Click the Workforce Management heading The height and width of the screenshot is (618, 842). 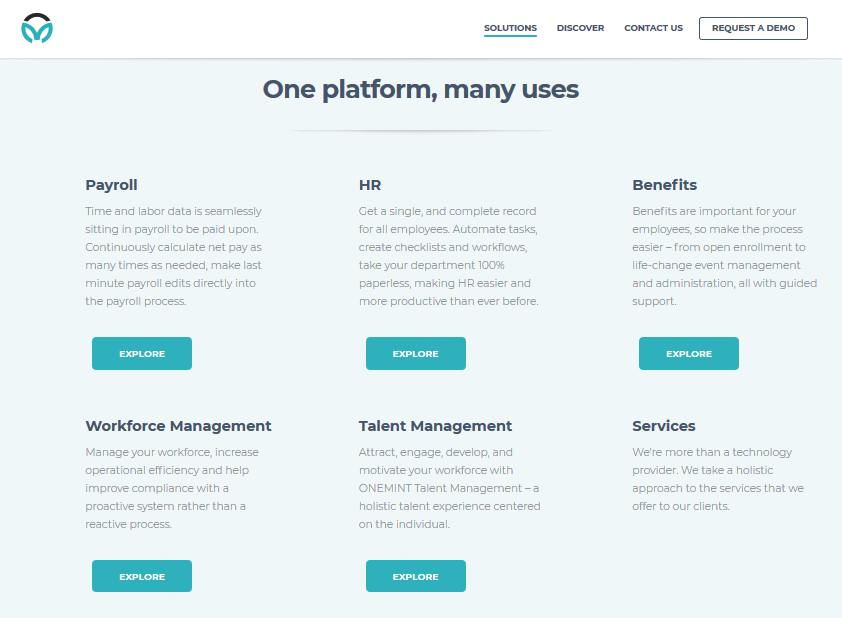pyautogui.click(x=178, y=426)
